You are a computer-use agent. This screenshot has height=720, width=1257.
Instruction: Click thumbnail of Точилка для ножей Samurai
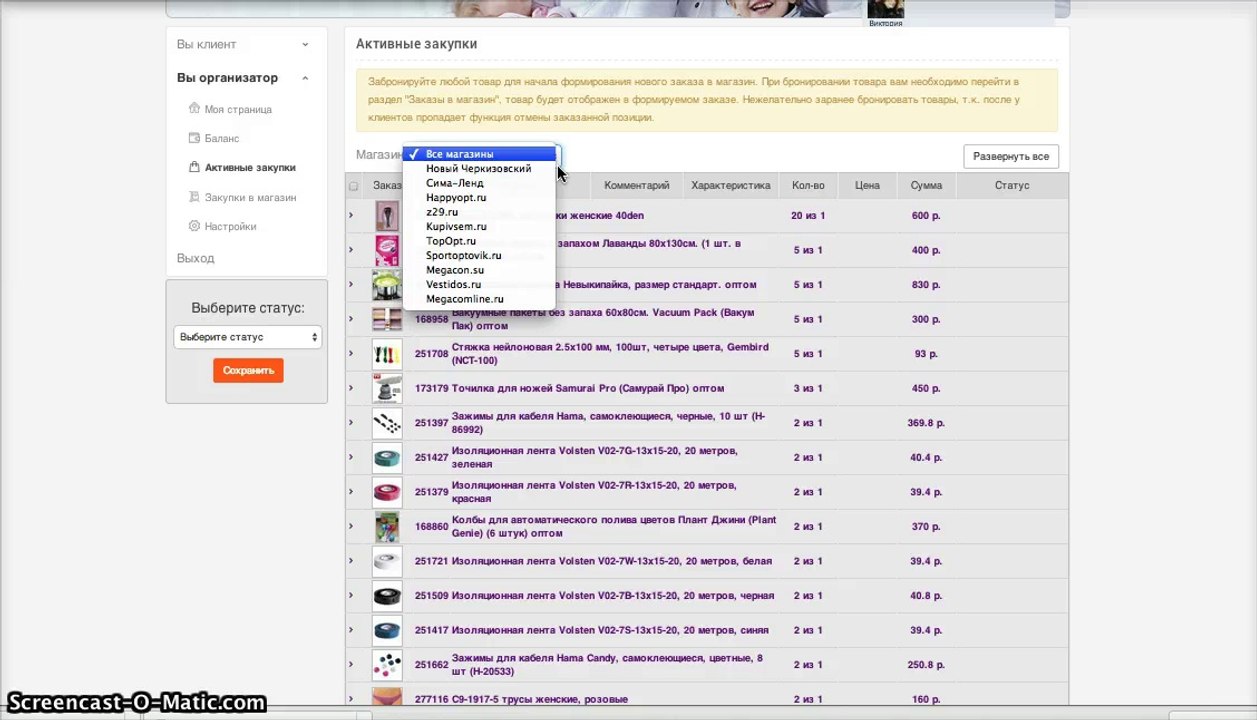click(387, 388)
